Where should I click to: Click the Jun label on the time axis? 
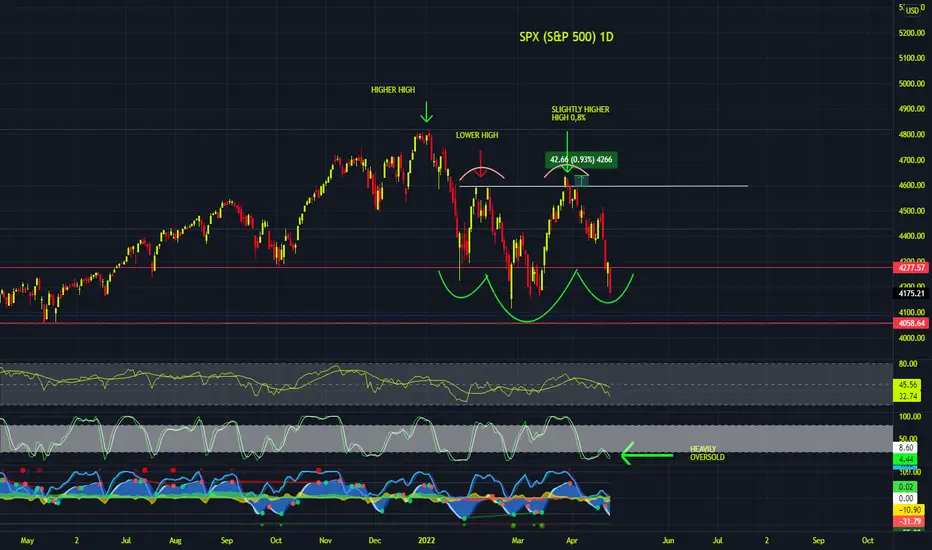(x=668, y=540)
